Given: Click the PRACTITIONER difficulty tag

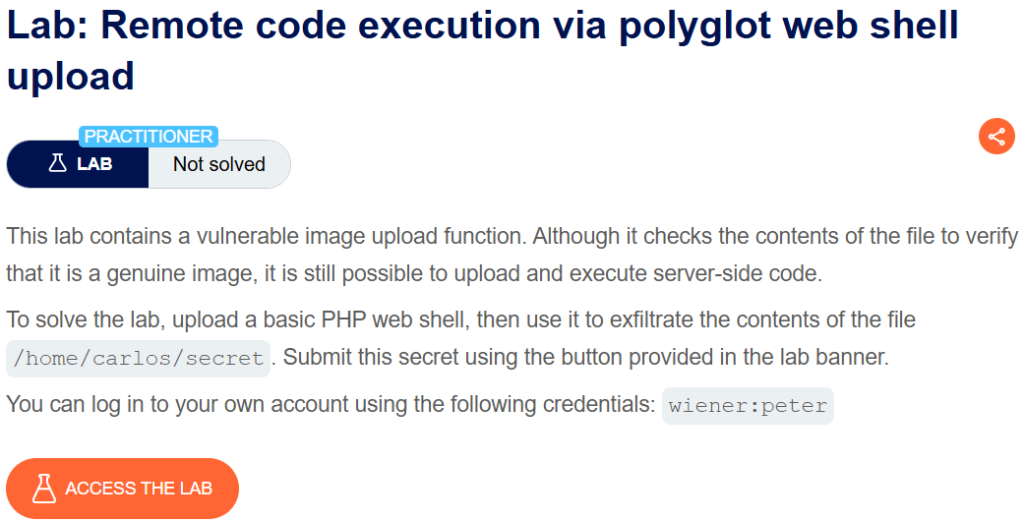Looking at the screenshot, I should (x=148, y=136).
